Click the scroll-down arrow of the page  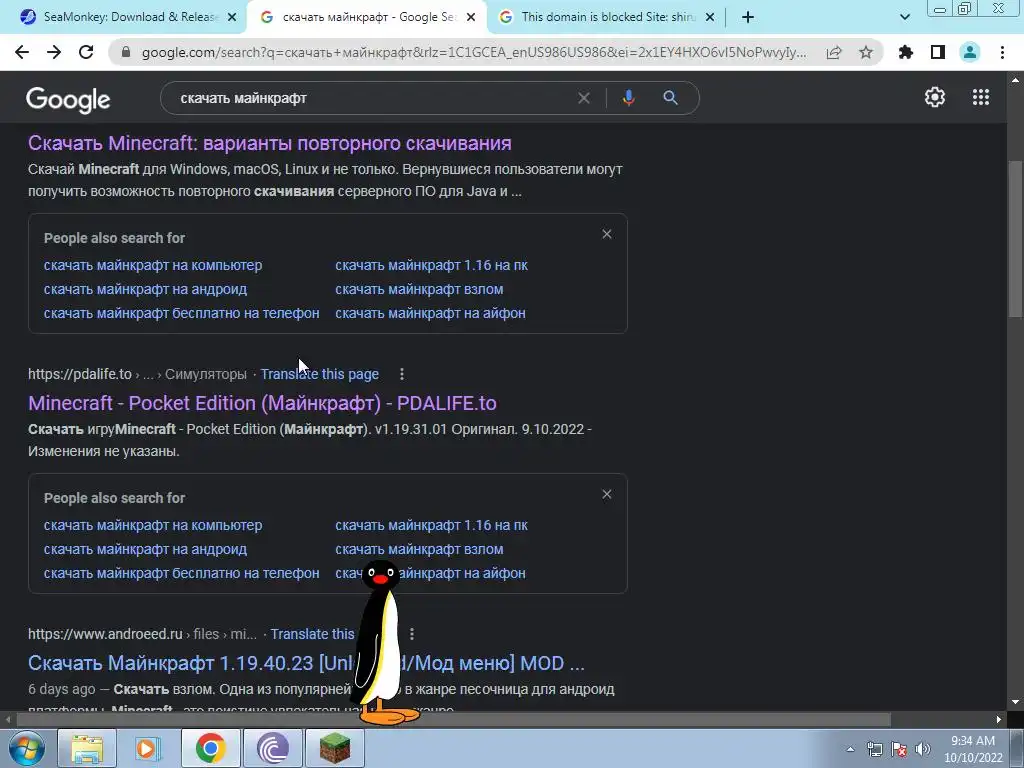click(1015, 702)
